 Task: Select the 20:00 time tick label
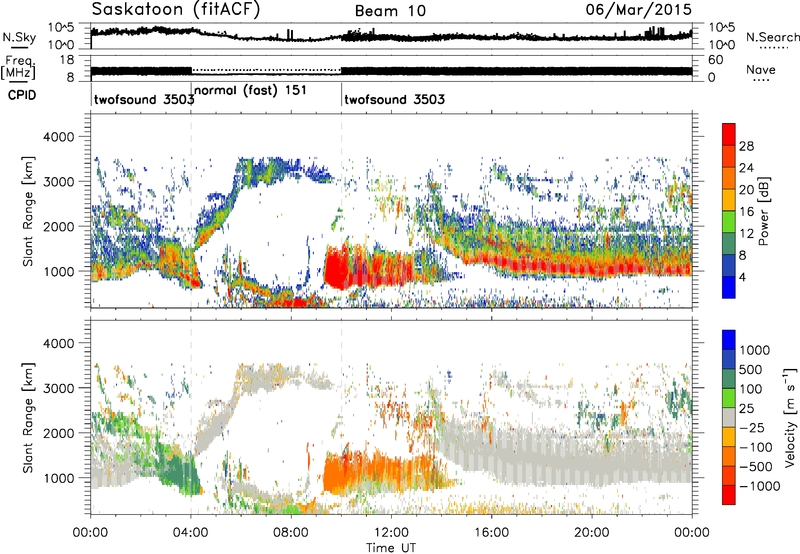592,533
